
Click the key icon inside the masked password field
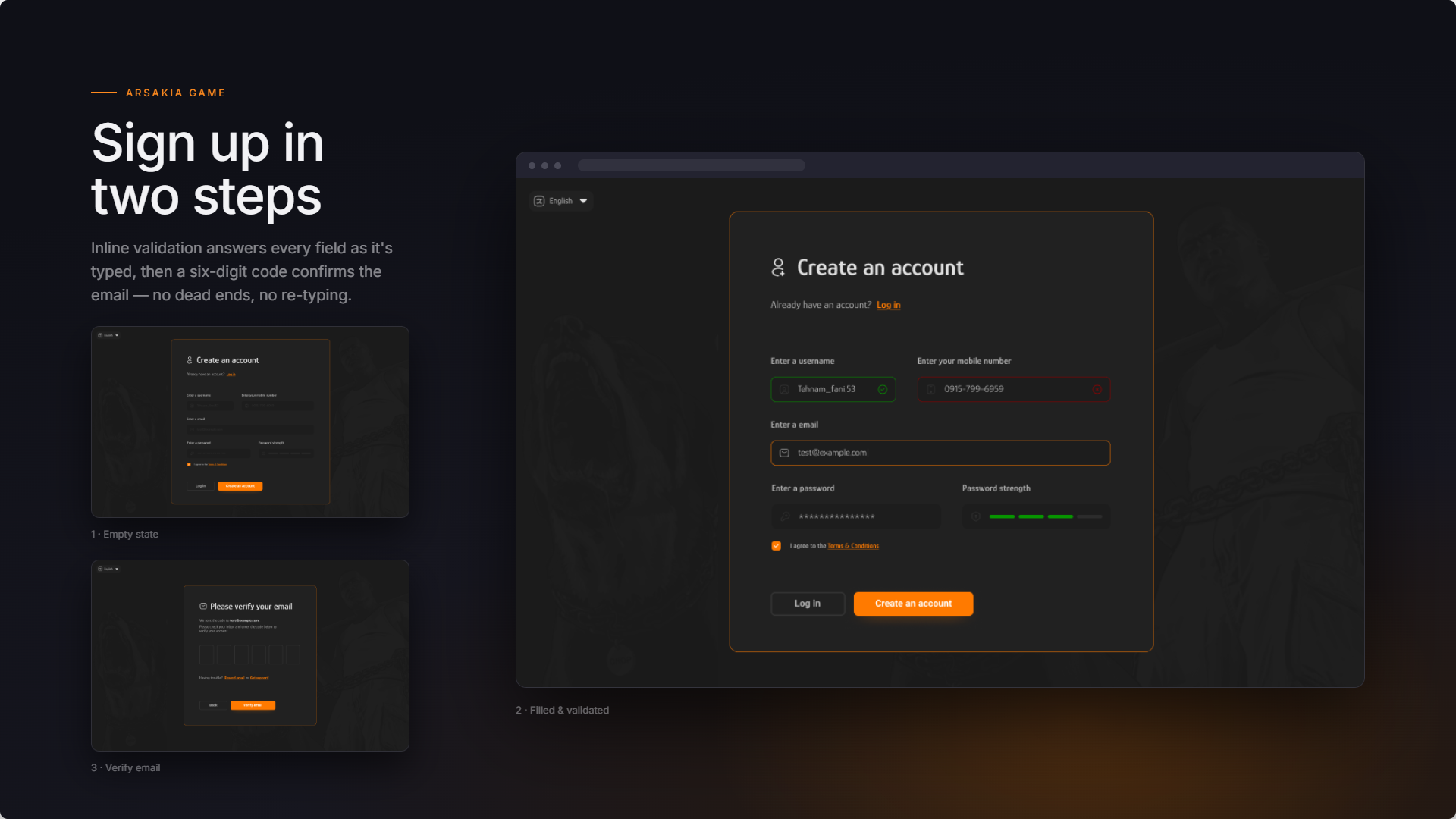point(786,516)
